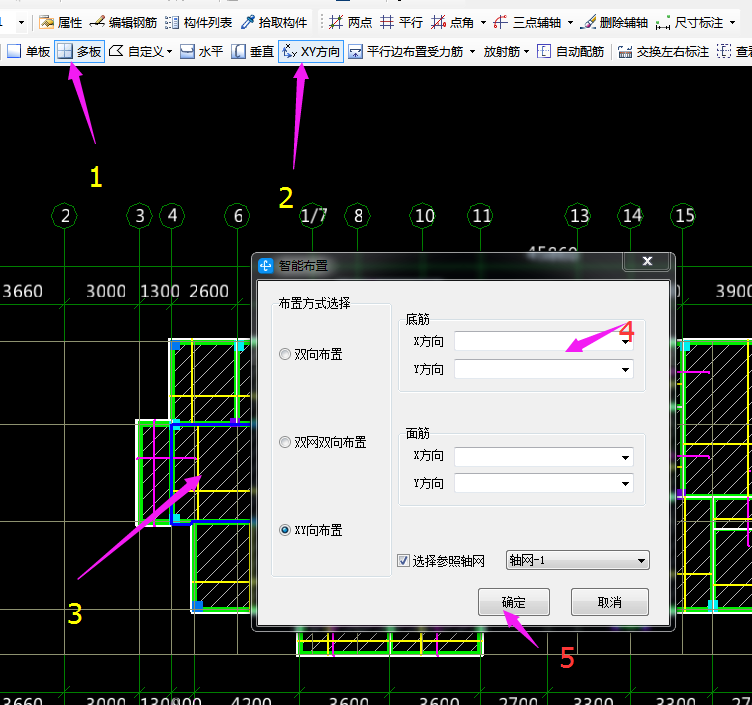Click axis bubble number 6
The height and width of the screenshot is (705, 752).
point(237,216)
